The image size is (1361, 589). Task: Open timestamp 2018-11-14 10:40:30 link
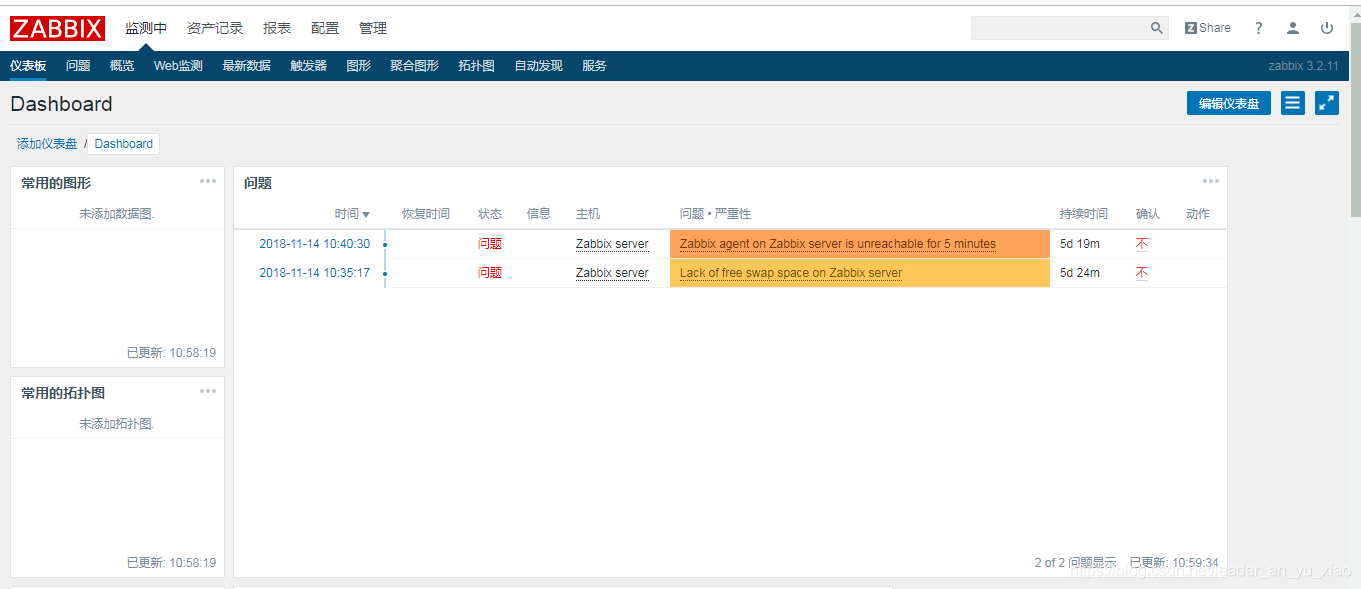(314, 244)
